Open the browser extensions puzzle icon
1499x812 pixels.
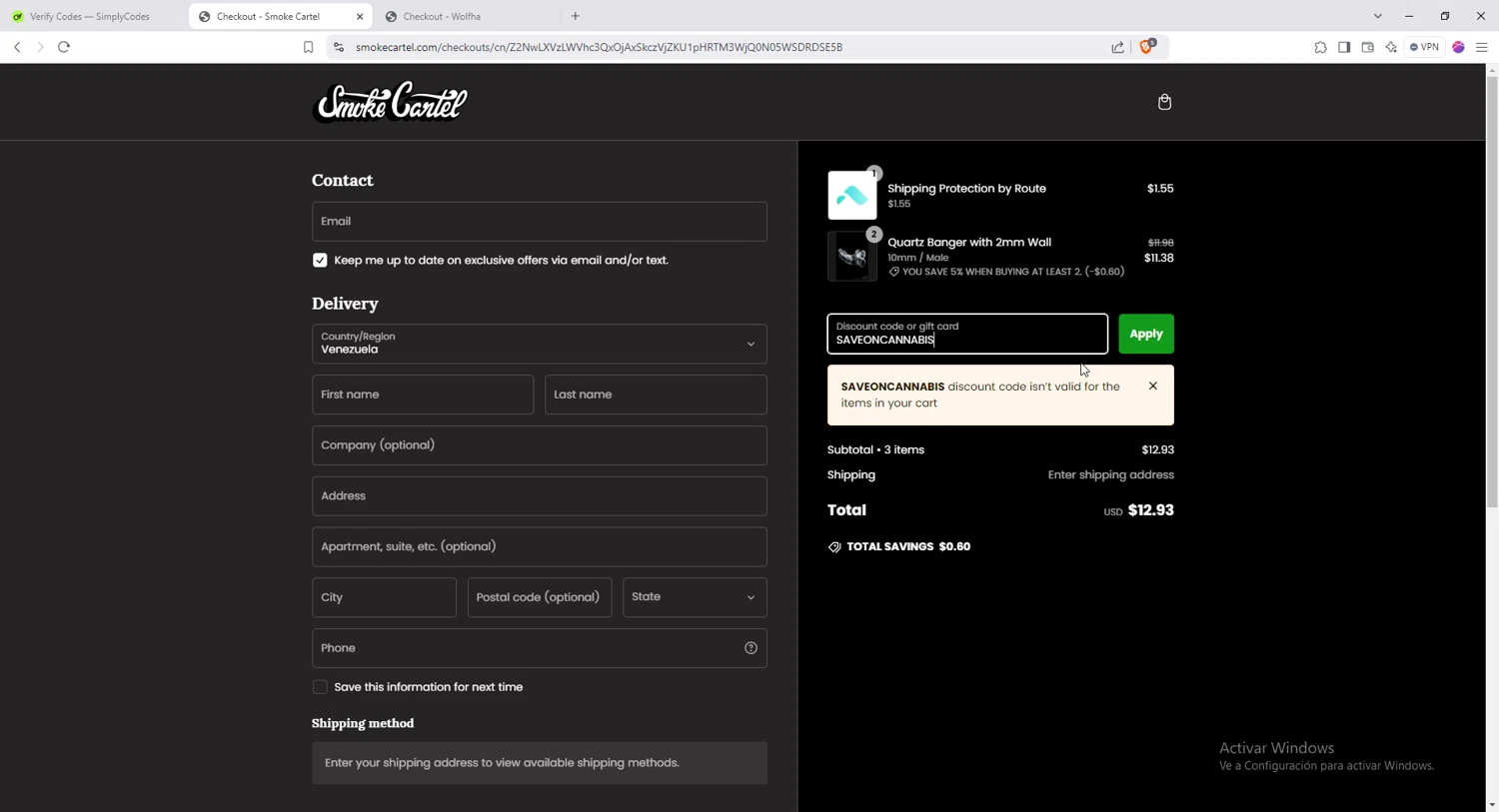pyautogui.click(x=1320, y=47)
